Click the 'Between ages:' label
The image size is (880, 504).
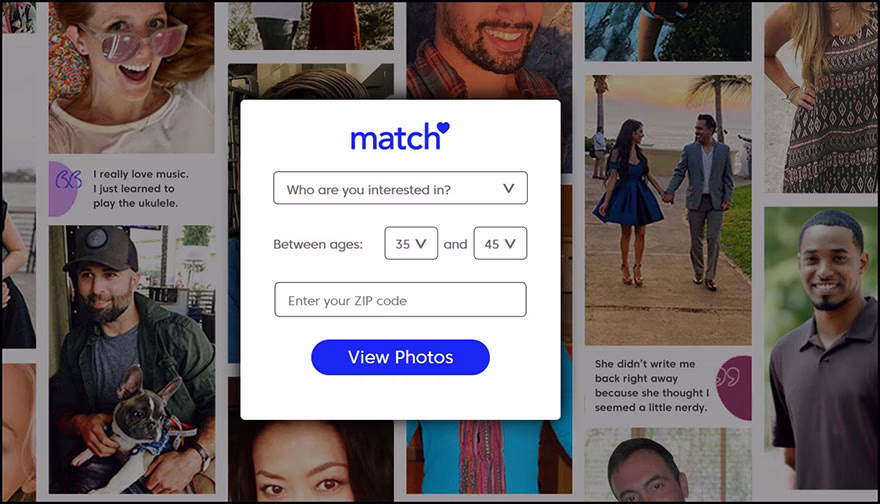click(x=318, y=245)
